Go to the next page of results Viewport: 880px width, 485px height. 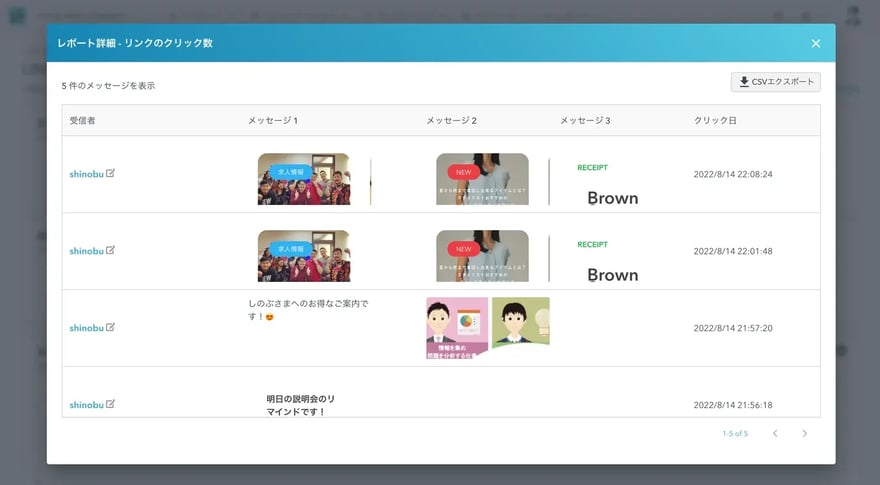[x=804, y=434]
